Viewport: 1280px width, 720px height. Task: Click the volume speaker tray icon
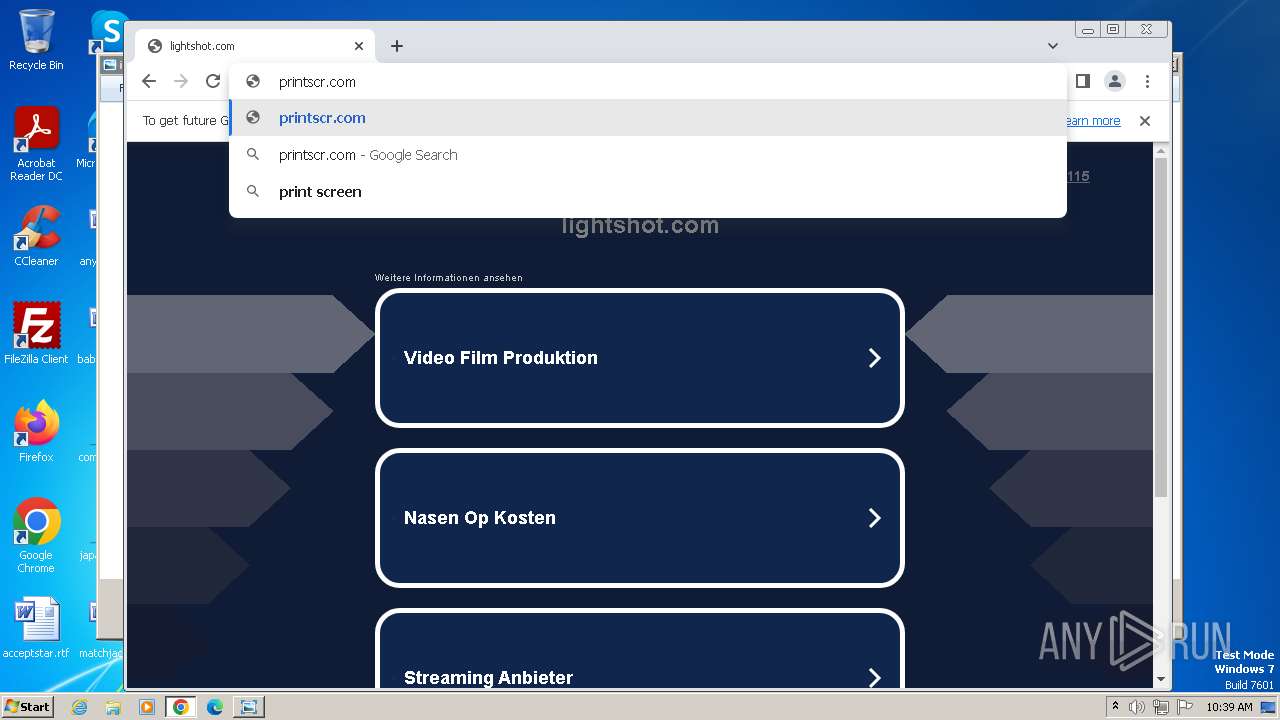click(1137, 707)
